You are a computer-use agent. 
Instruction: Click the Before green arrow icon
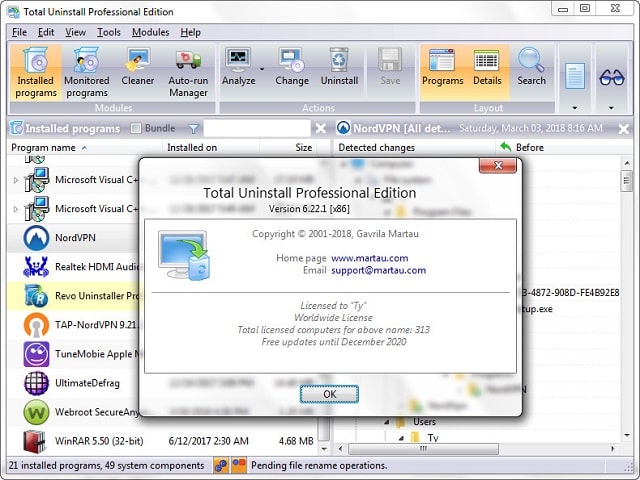505,147
